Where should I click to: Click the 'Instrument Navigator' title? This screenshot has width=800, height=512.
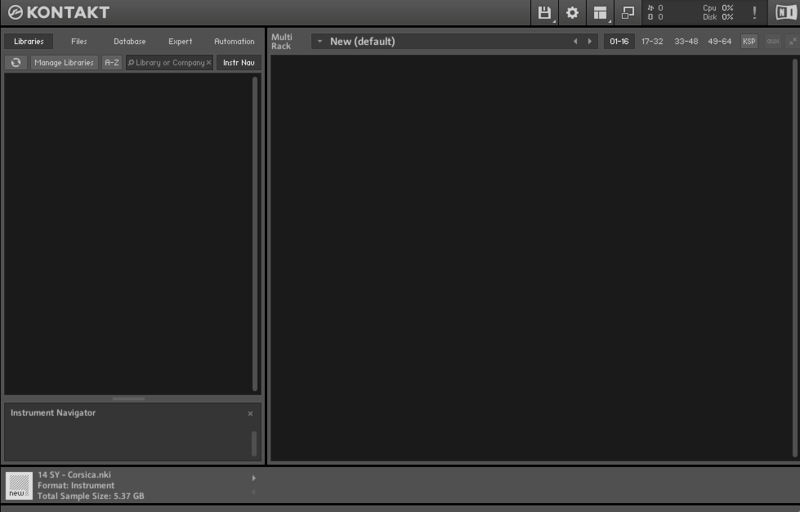click(x=53, y=413)
